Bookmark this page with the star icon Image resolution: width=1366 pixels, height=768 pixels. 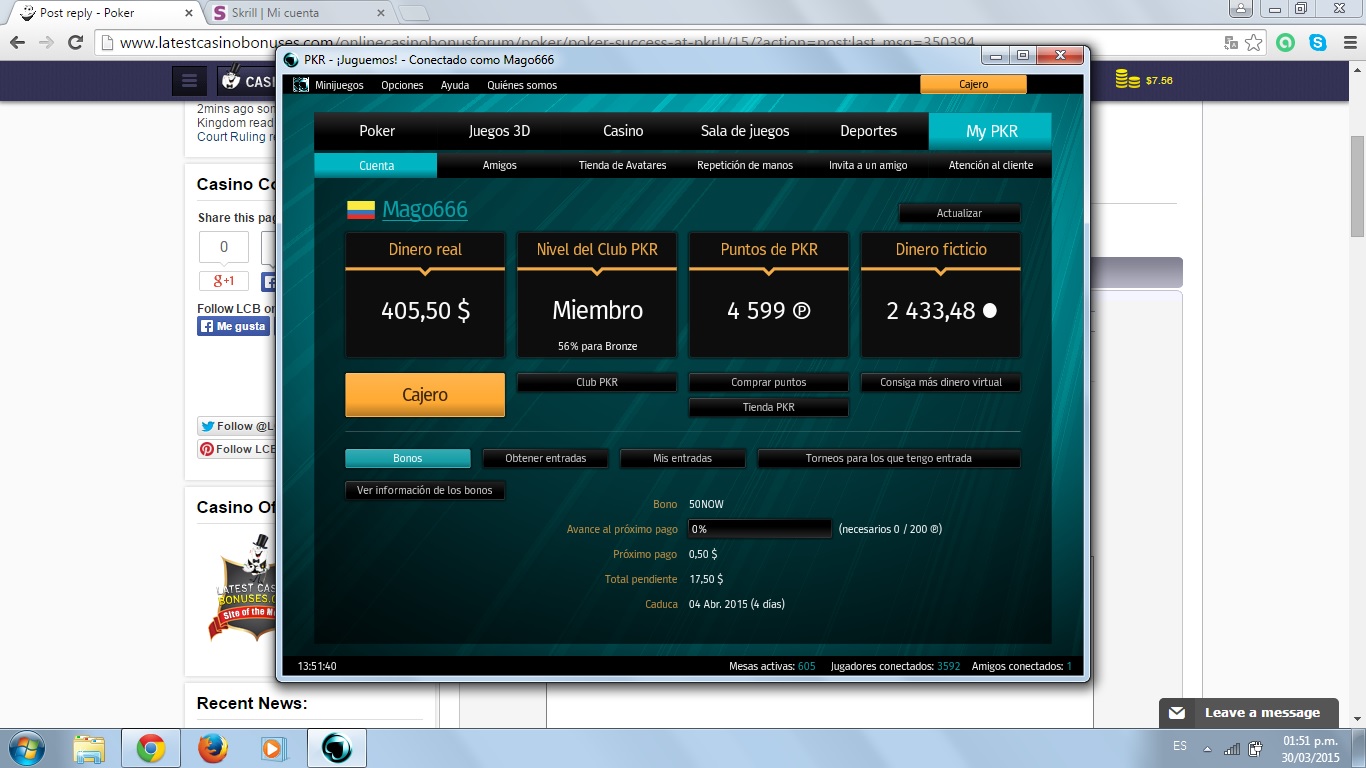click(1254, 43)
